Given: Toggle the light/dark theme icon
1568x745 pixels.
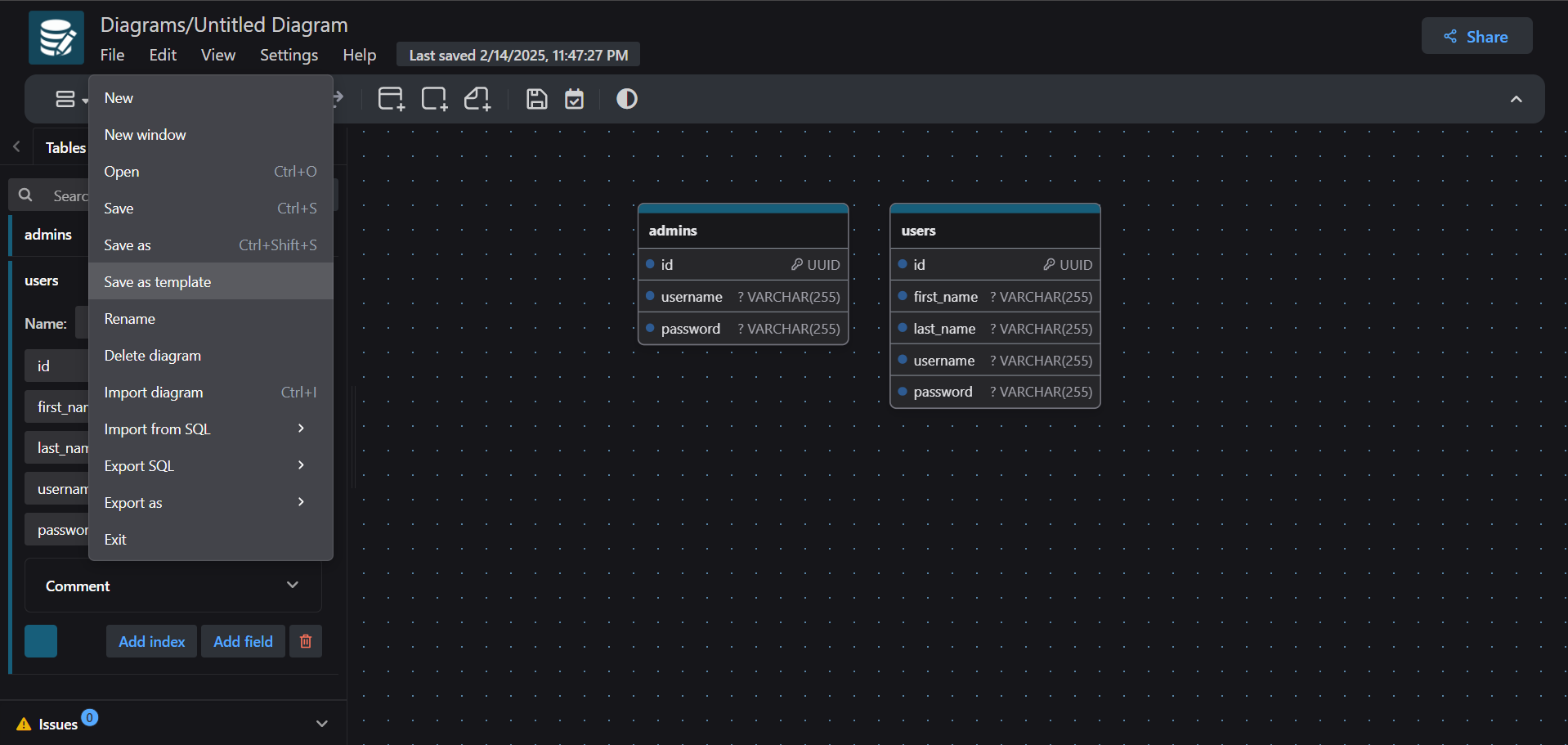Looking at the screenshot, I should pos(627,99).
